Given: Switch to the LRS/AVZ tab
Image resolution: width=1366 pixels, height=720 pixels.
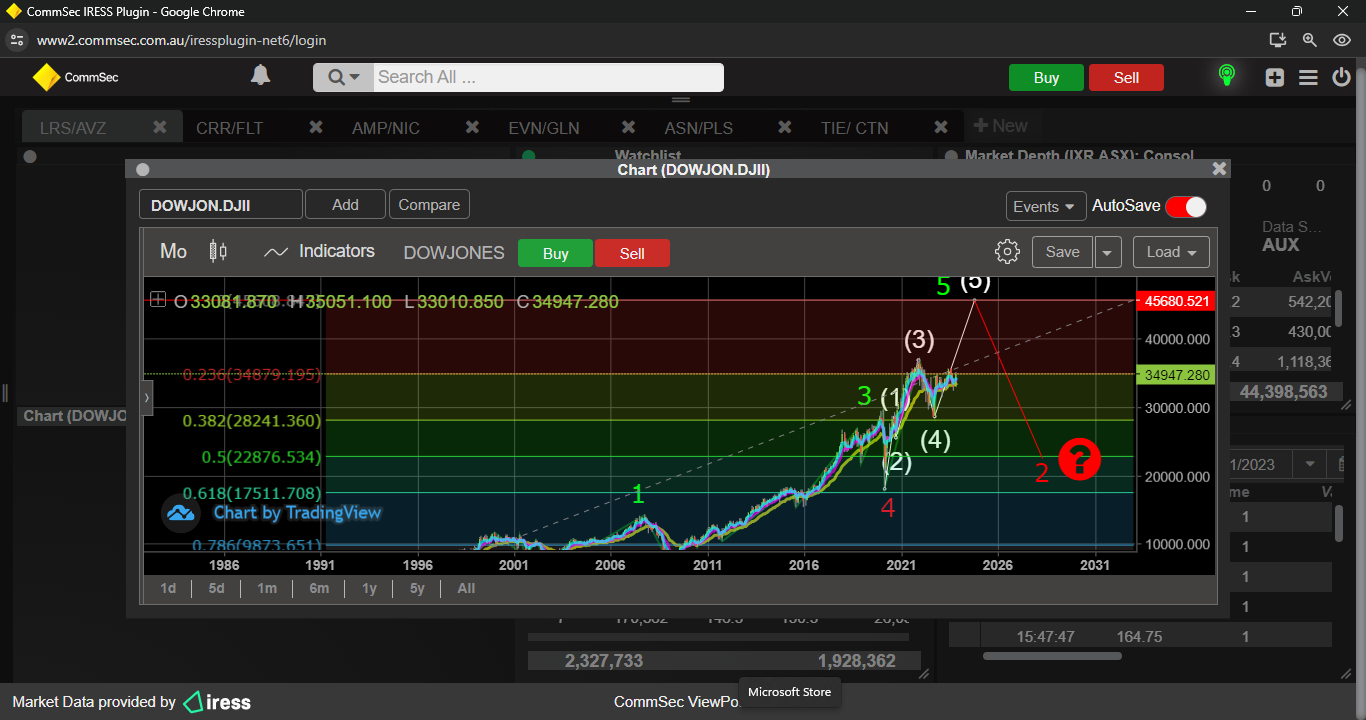Looking at the screenshot, I should click(73, 128).
